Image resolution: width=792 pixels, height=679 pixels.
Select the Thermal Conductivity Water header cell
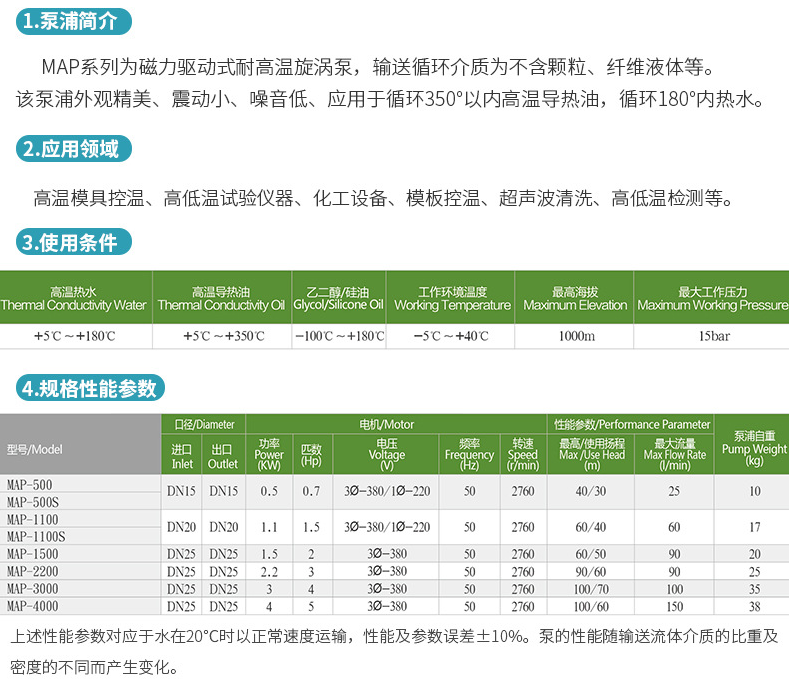click(74, 298)
